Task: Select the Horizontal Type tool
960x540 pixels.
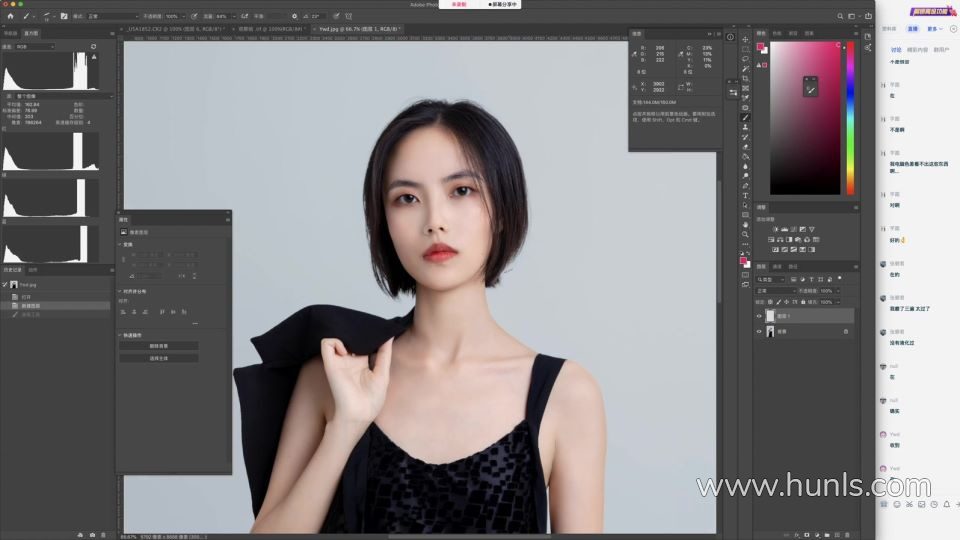Action: tap(745, 195)
